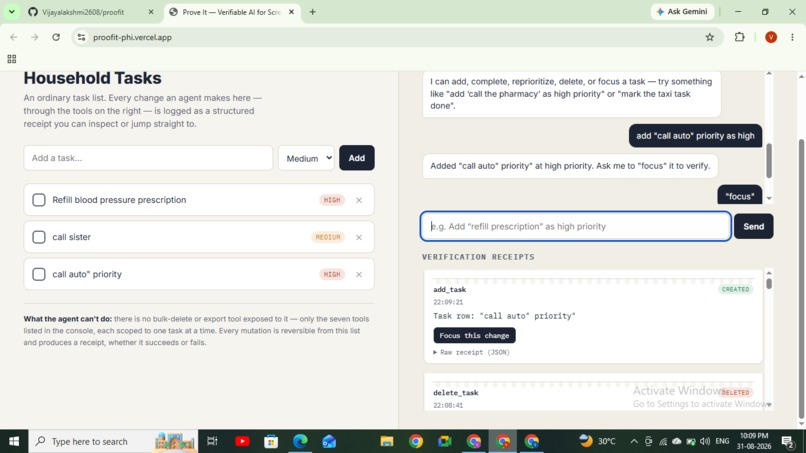Click the Add a task text field

(x=148, y=158)
